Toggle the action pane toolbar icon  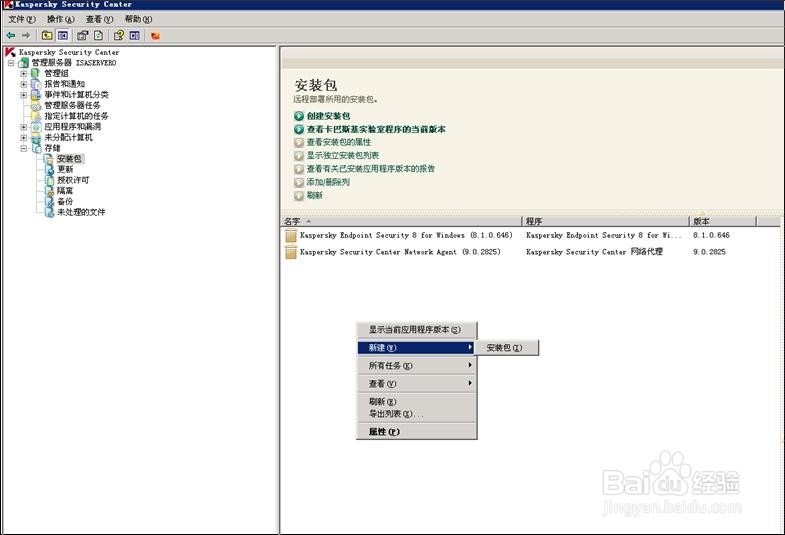(x=135, y=36)
